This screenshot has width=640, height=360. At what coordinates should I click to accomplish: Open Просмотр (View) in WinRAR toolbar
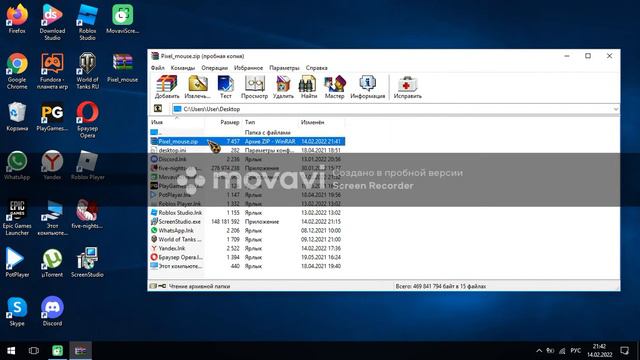click(x=254, y=87)
